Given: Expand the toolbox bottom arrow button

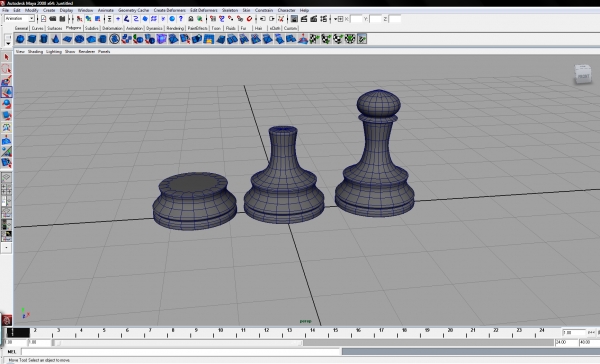Looking at the screenshot, I should click(x=7, y=248).
